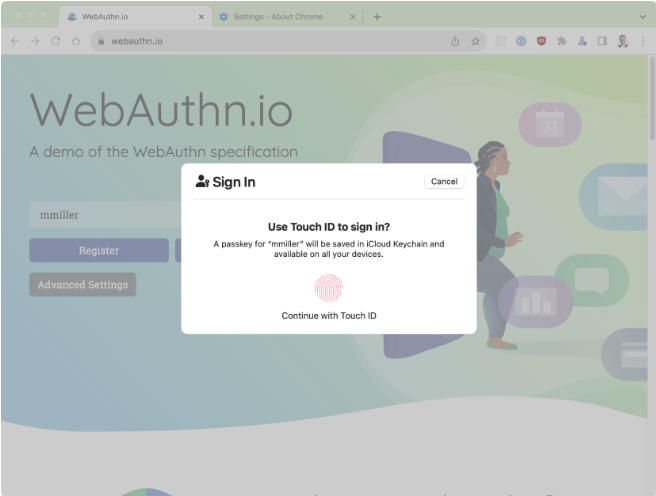Click Continue with Touch ID text
The width and height of the screenshot is (656, 496).
tap(329, 316)
